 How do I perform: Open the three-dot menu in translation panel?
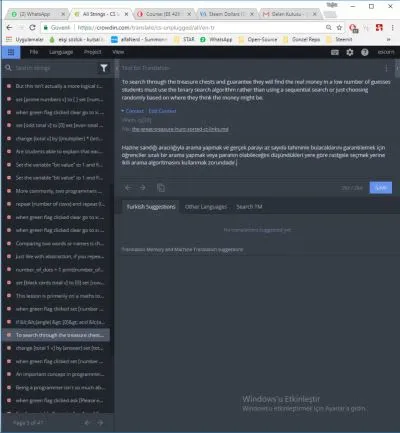pos(386,68)
